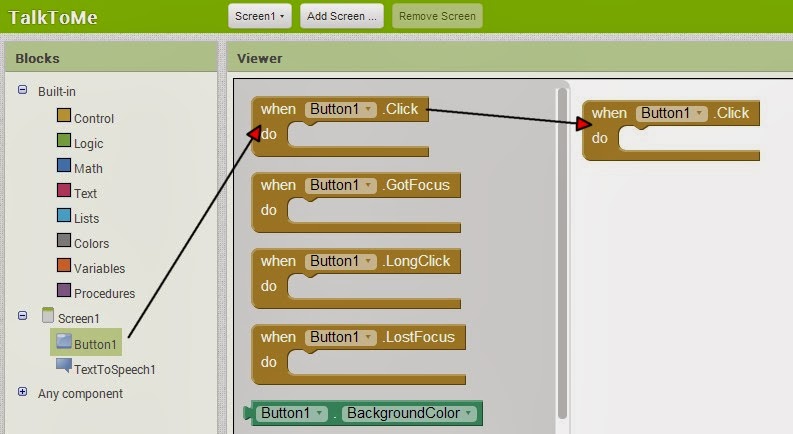This screenshot has width=793, height=434.
Task: Select the Logic blocks color icon
Action: coord(64,140)
